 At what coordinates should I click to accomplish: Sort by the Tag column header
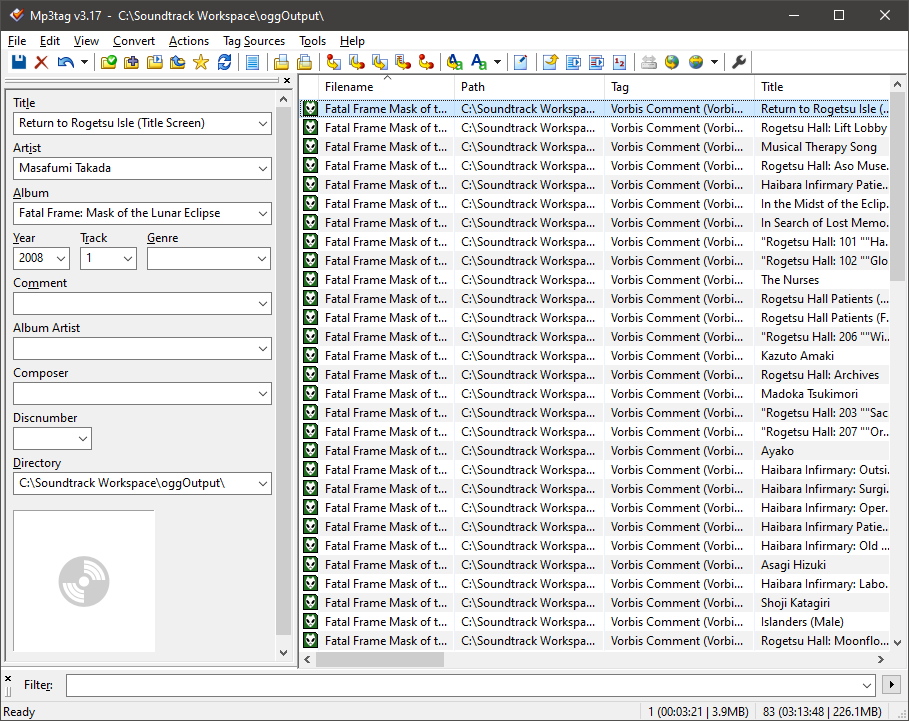(679, 87)
